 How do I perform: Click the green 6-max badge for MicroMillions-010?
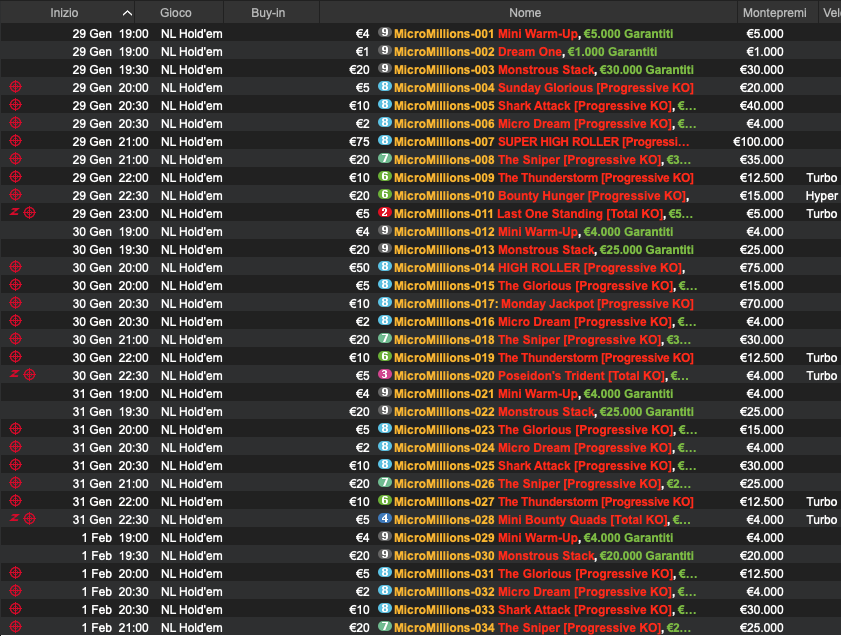point(384,194)
